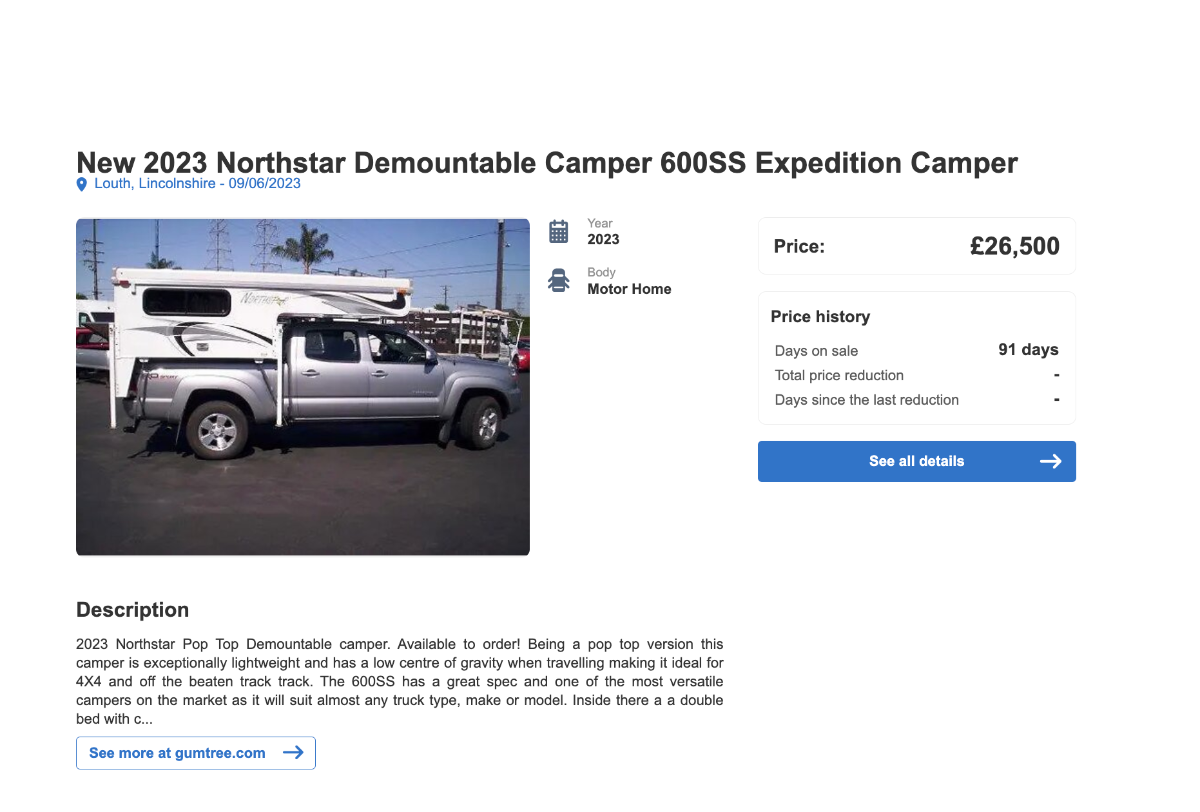Open See more at gumtree.com
This screenshot has height=812, width=1200.
[x=177, y=753]
